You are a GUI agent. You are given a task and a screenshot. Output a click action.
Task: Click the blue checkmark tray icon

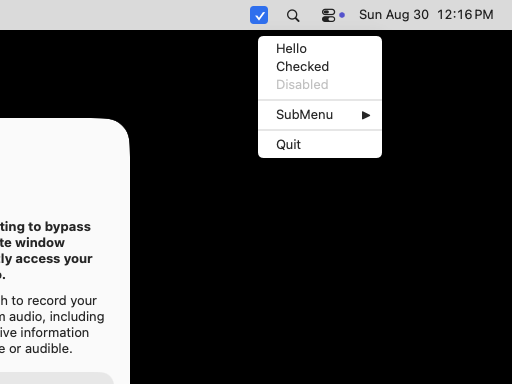[259, 15]
